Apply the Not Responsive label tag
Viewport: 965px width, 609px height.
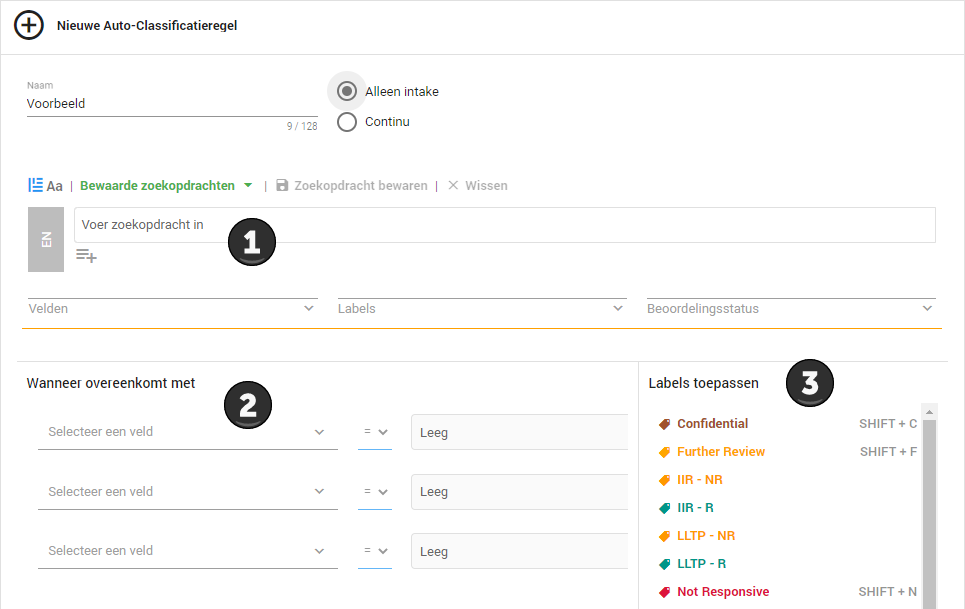pos(665,592)
